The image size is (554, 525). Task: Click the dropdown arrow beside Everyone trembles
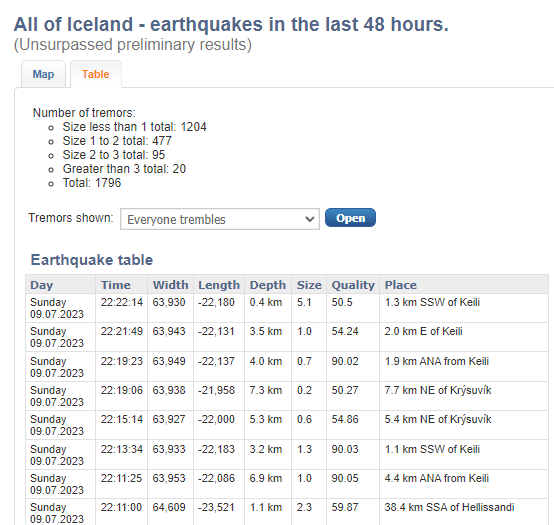click(310, 219)
